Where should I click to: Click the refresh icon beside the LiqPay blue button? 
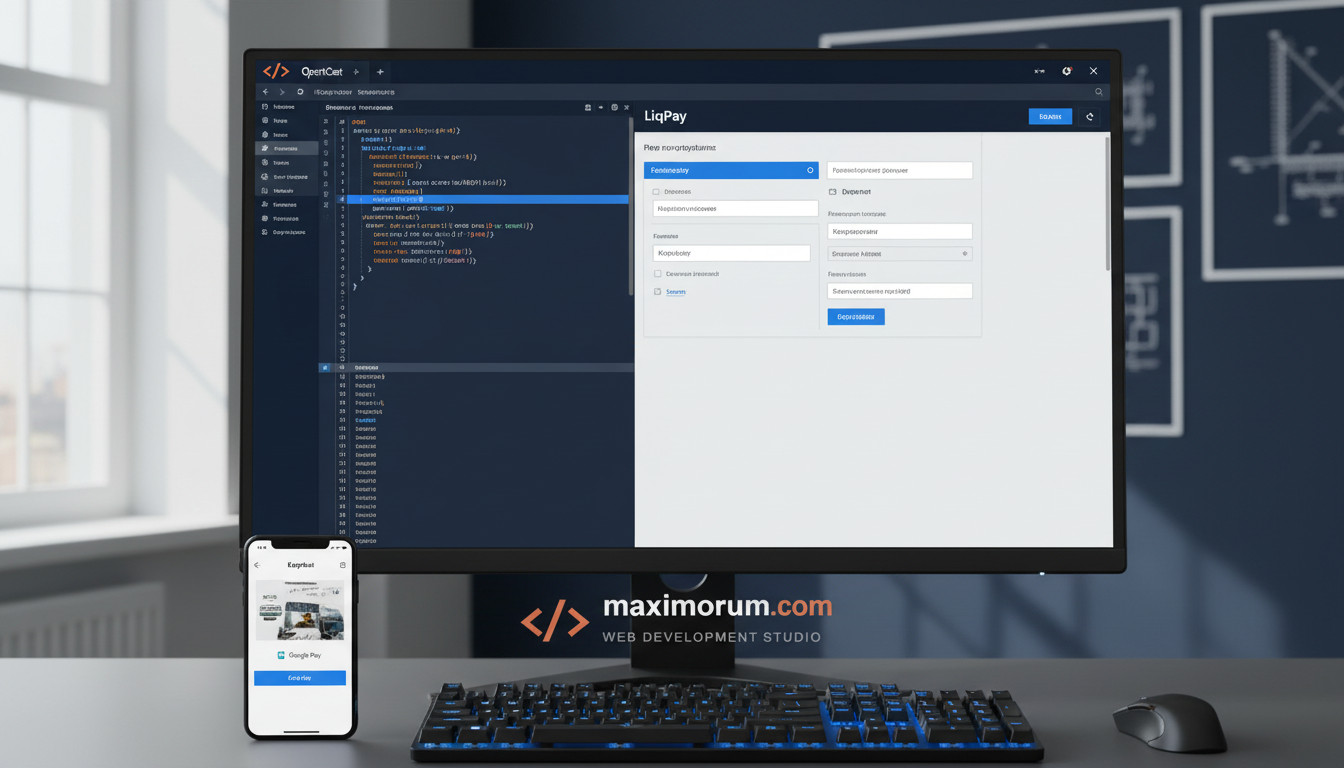coord(1090,117)
